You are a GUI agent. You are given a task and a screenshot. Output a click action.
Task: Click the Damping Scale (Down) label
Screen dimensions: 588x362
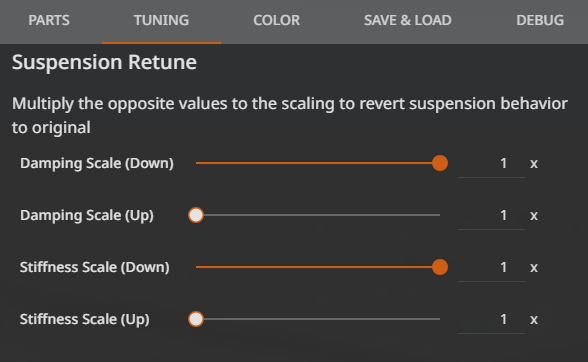(x=97, y=164)
